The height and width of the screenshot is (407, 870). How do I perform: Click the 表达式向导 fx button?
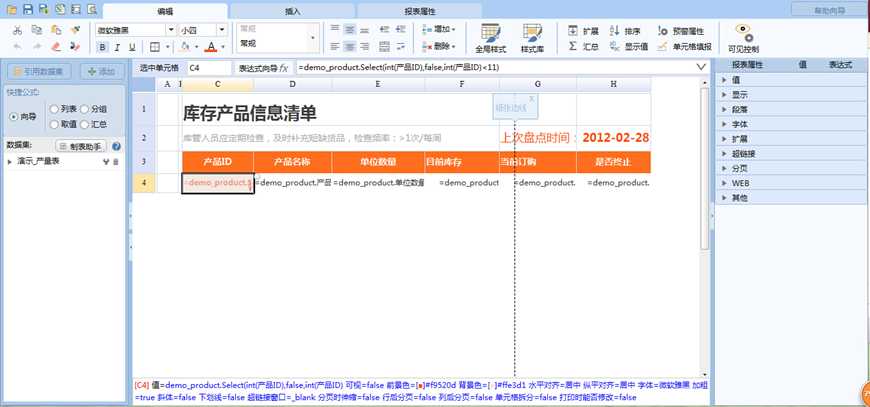(264, 68)
